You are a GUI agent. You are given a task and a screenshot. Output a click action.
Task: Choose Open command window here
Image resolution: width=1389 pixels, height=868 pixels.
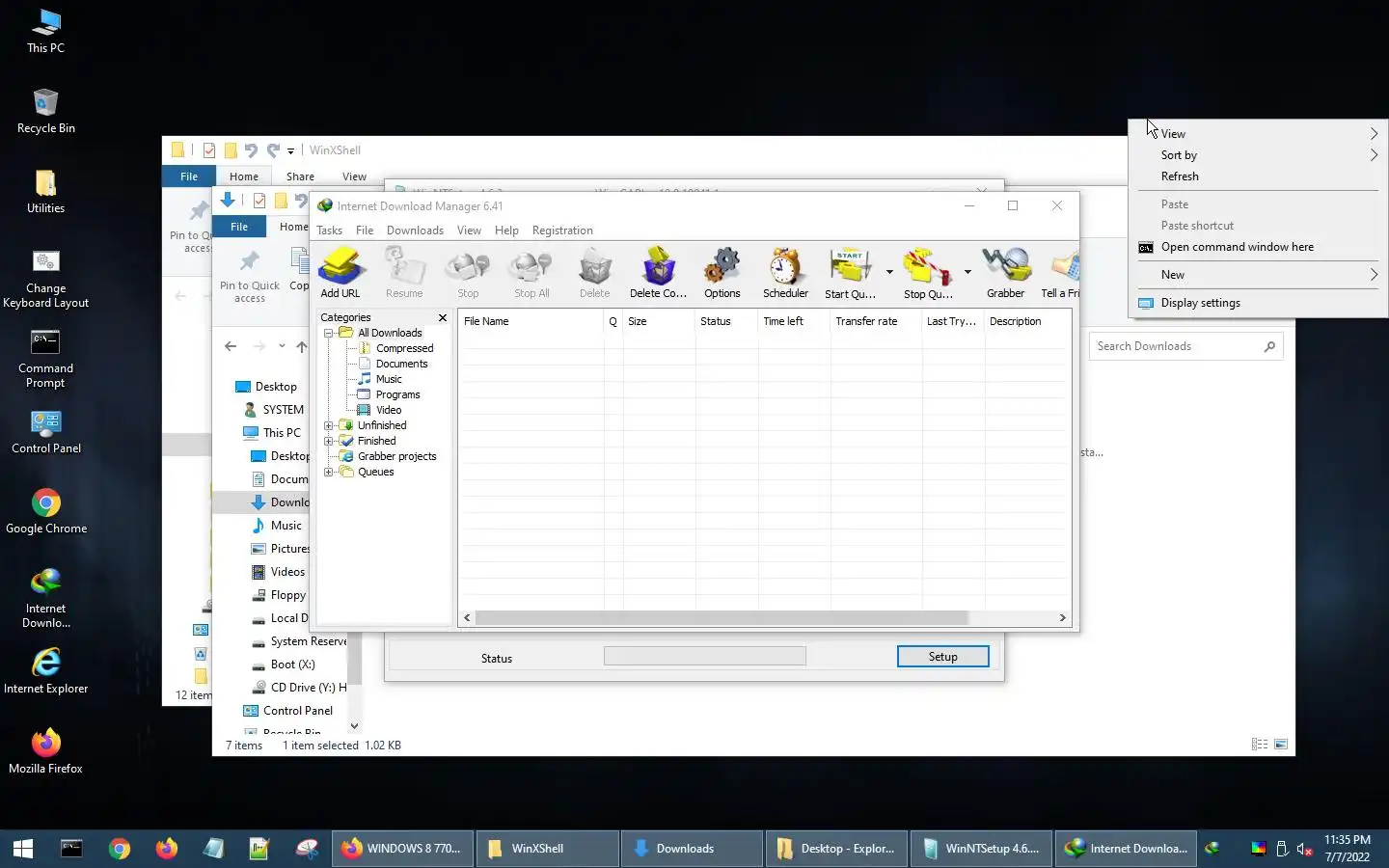1259,247
